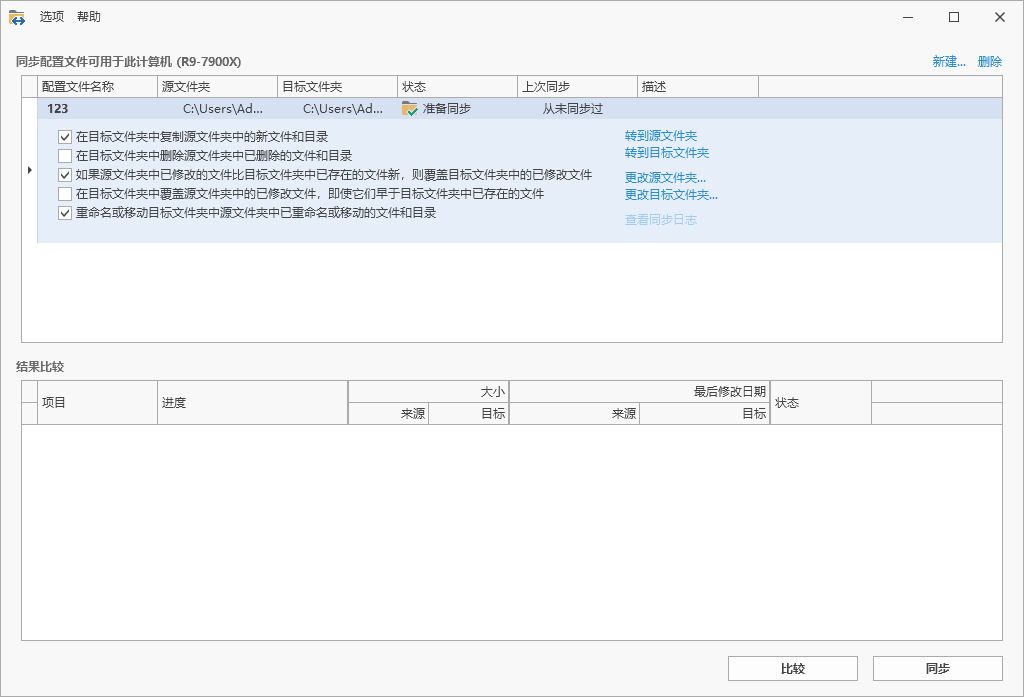Viewport: 1024px width, 697px height.
Task: Click 删除 link to delete profile
Action: click(x=989, y=62)
